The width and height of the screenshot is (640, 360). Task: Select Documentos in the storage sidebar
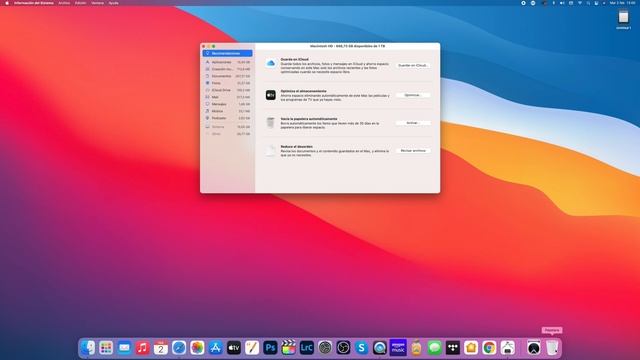(227, 76)
